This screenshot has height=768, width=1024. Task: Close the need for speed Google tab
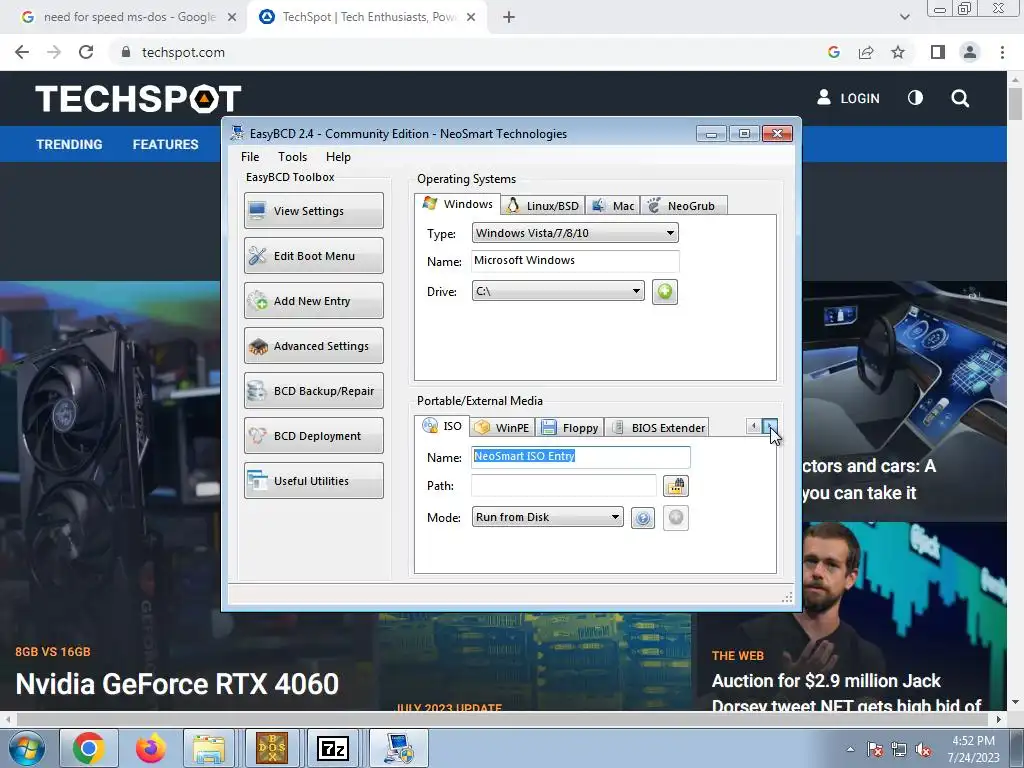(x=232, y=17)
